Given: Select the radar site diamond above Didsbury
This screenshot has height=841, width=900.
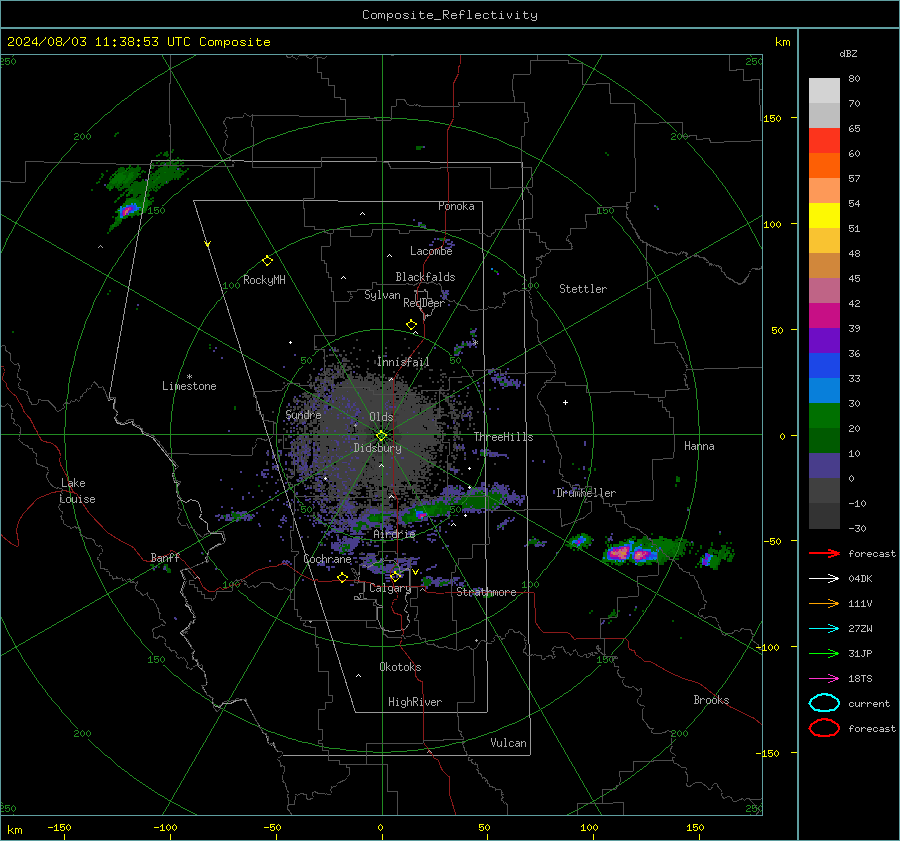Looking at the screenshot, I should point(381,436).
